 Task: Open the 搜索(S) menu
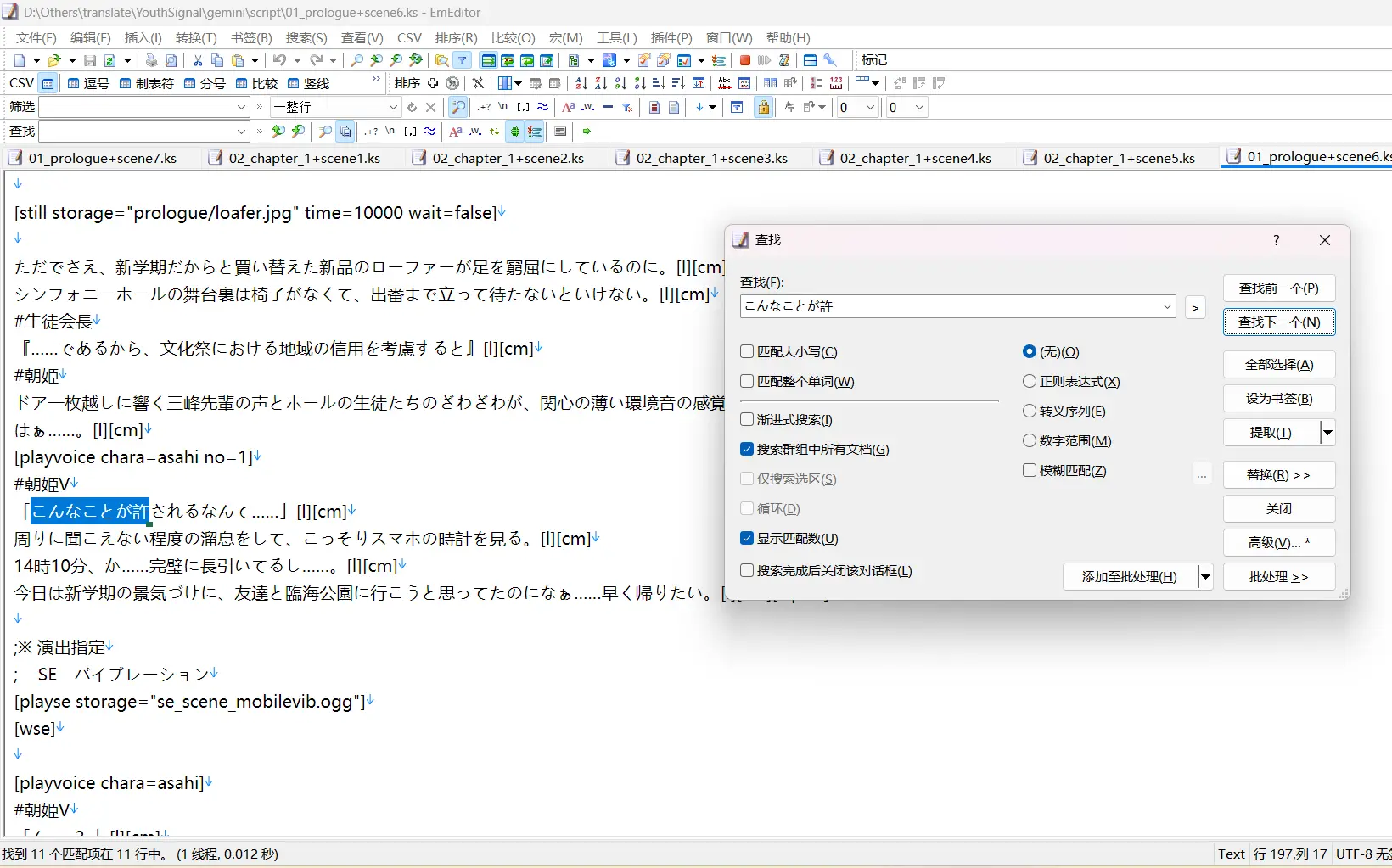click(306, 37)
